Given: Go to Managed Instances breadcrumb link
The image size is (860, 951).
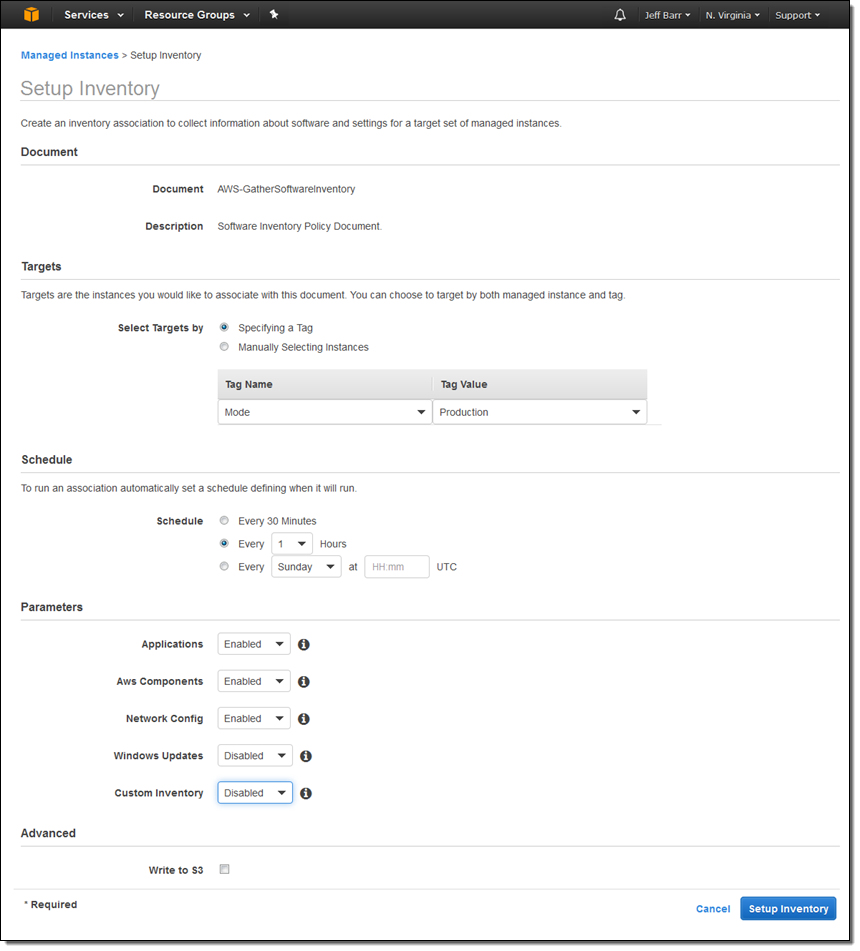Looking at the screenshot, I should point(70,55).
